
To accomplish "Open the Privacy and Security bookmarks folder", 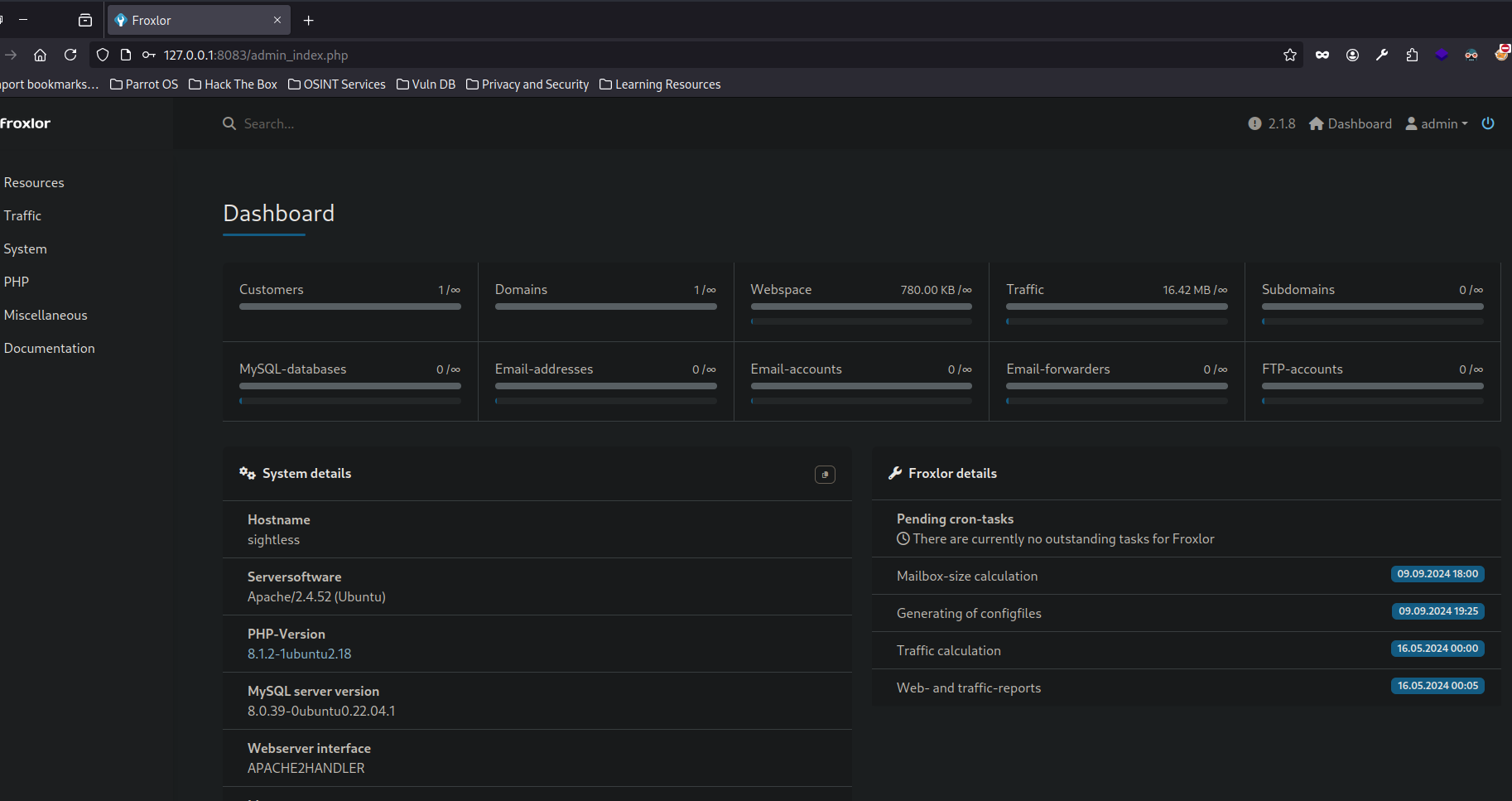I will point(527,84).
